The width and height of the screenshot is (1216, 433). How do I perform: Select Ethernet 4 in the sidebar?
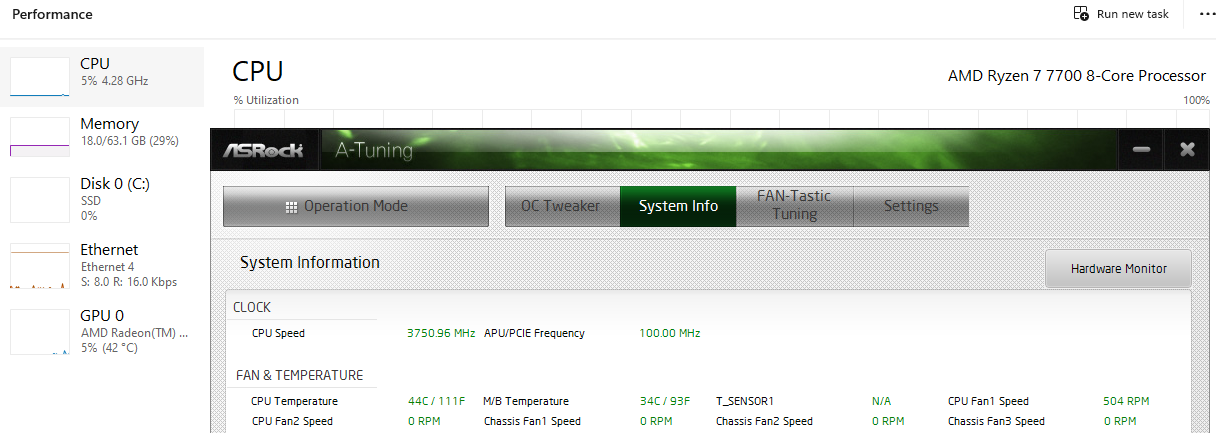click(x=102, y=265)
